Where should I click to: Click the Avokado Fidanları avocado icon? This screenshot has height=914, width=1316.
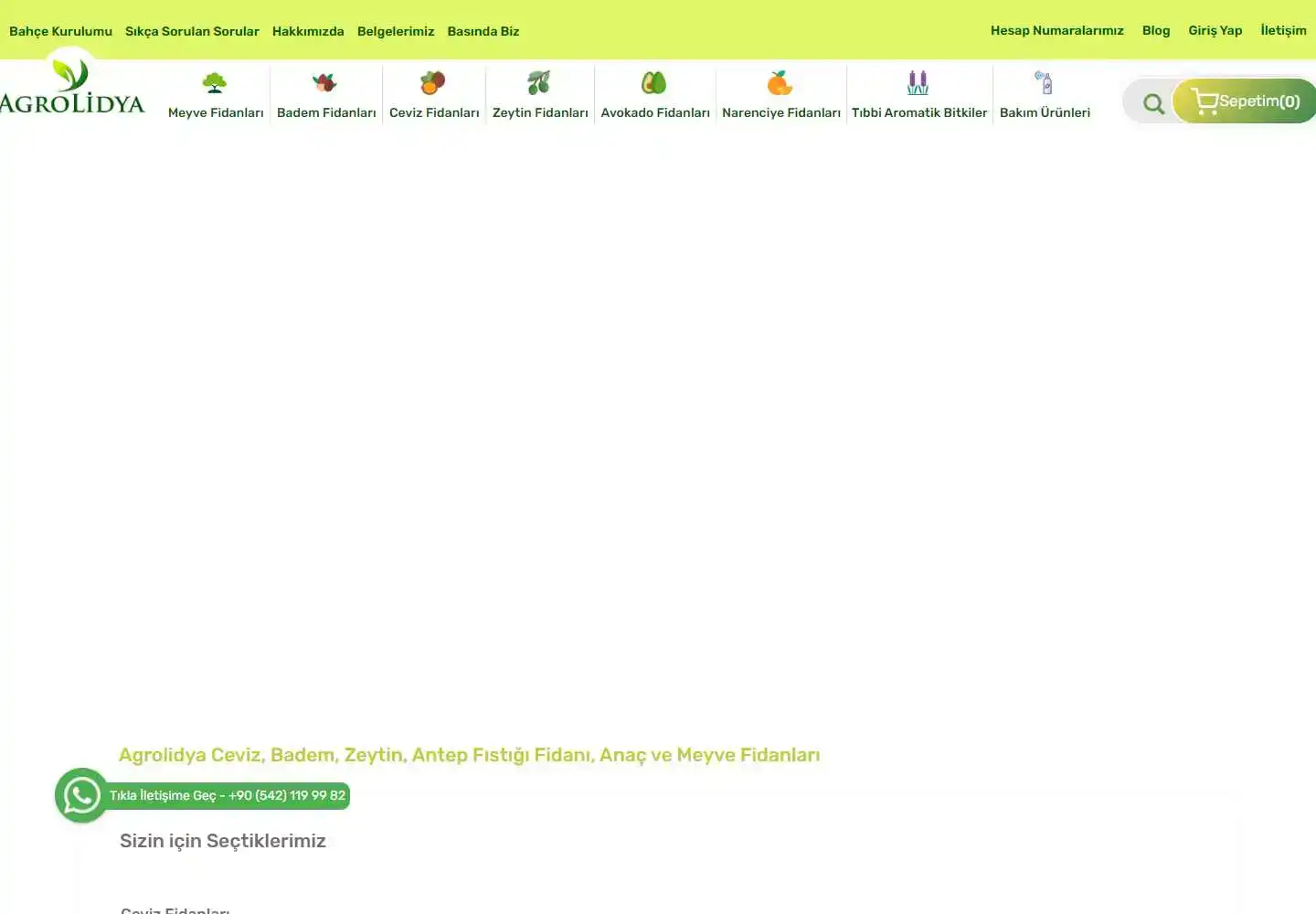[x=653, y=83]
